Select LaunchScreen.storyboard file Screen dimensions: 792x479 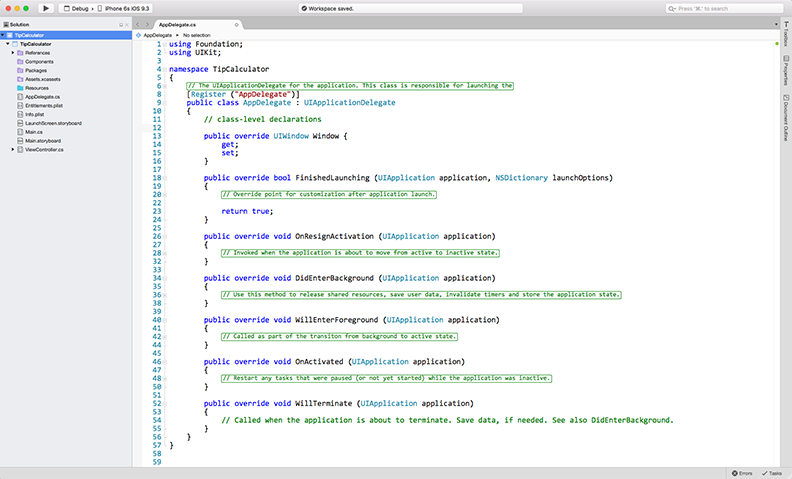(53, 123)
